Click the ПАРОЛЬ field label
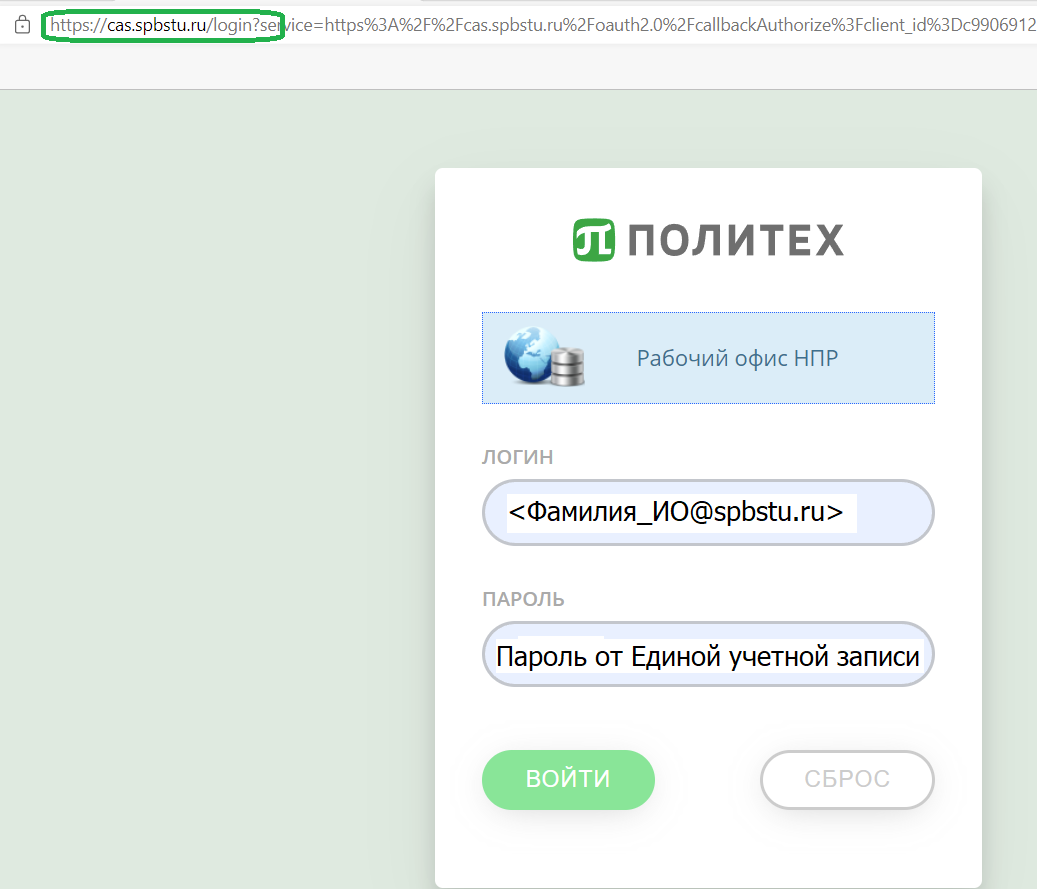The width and height of the screenshot is (1037, 889). (523, 600)
